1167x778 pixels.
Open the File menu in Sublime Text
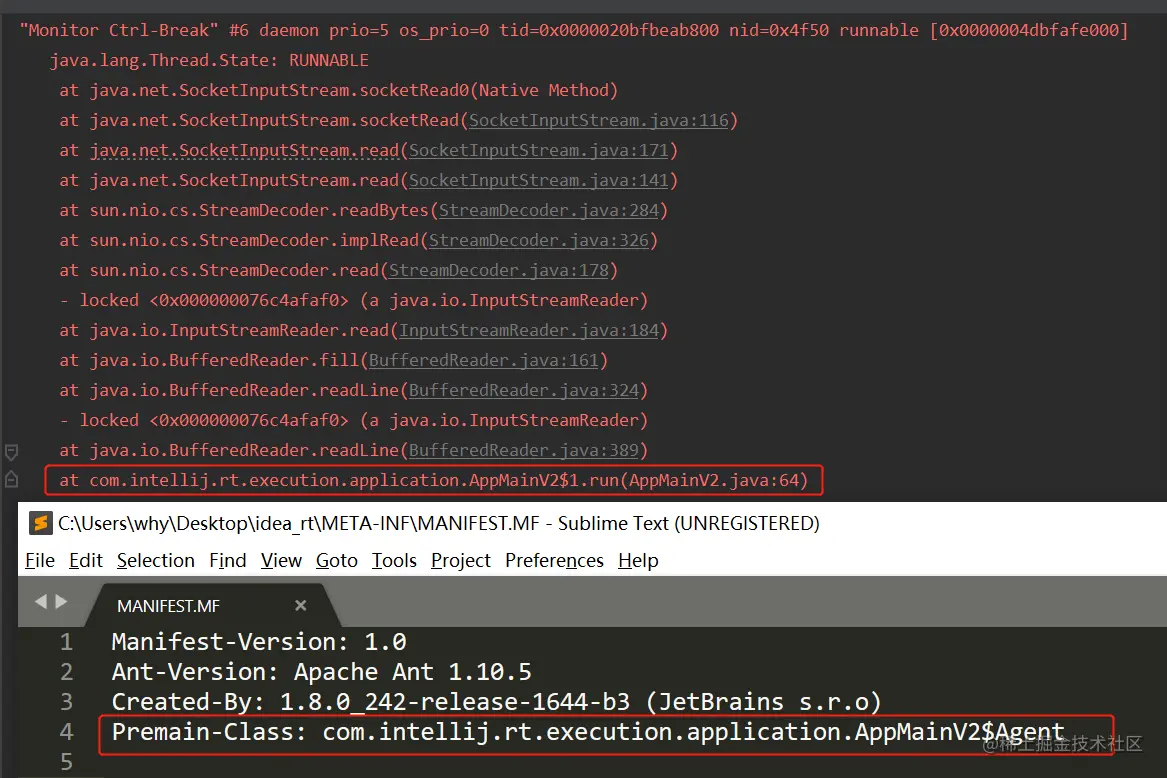click(x=39, y=561)
